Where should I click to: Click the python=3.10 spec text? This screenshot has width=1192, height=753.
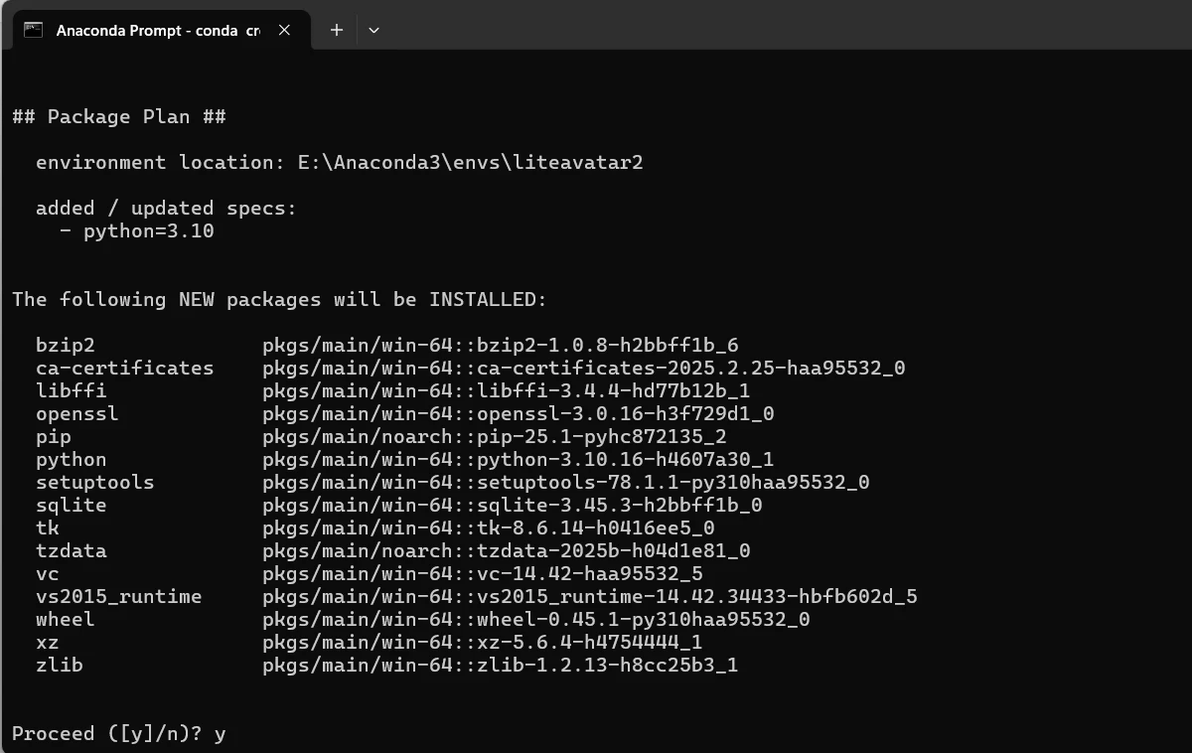[148, 231]
